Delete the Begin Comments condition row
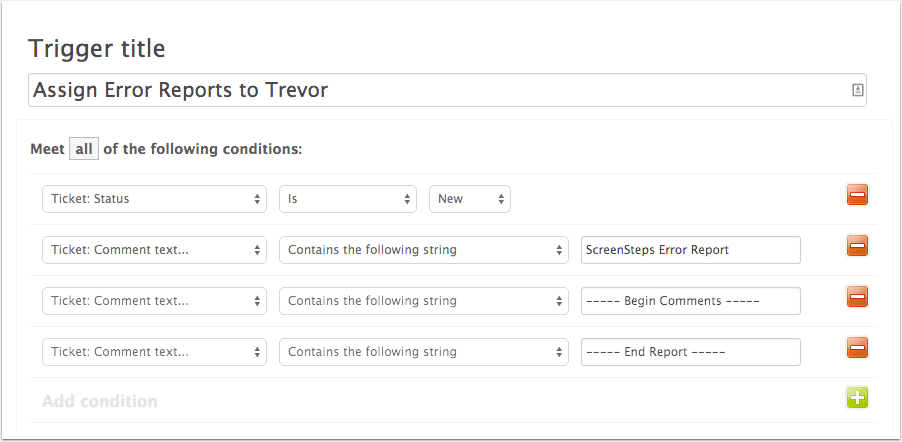This screenshot has height=442, width=902. pos(857,298)
